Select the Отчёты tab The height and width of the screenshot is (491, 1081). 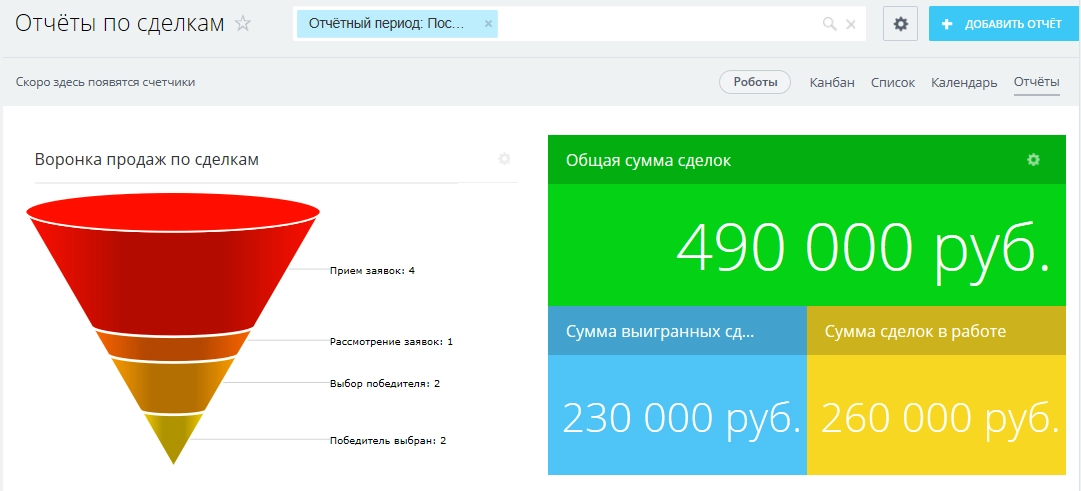[1036, 82]
